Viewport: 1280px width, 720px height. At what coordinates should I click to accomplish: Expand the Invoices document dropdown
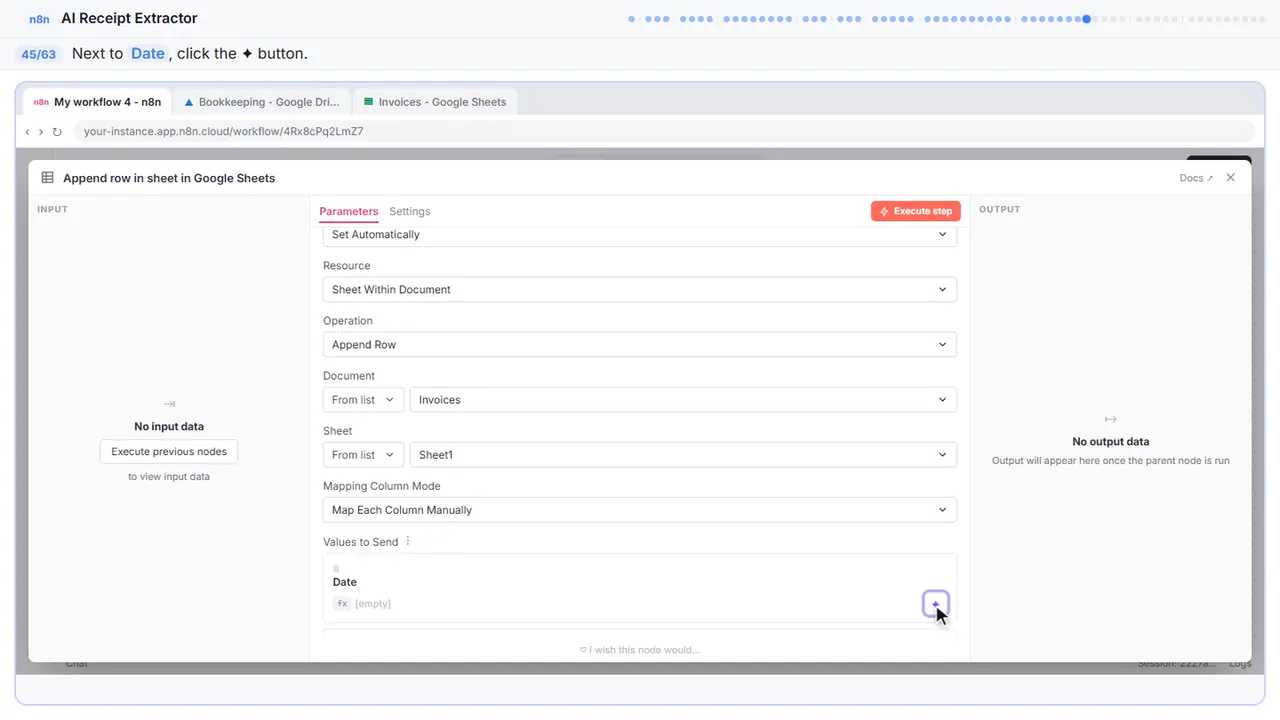[x=683, y=400]
